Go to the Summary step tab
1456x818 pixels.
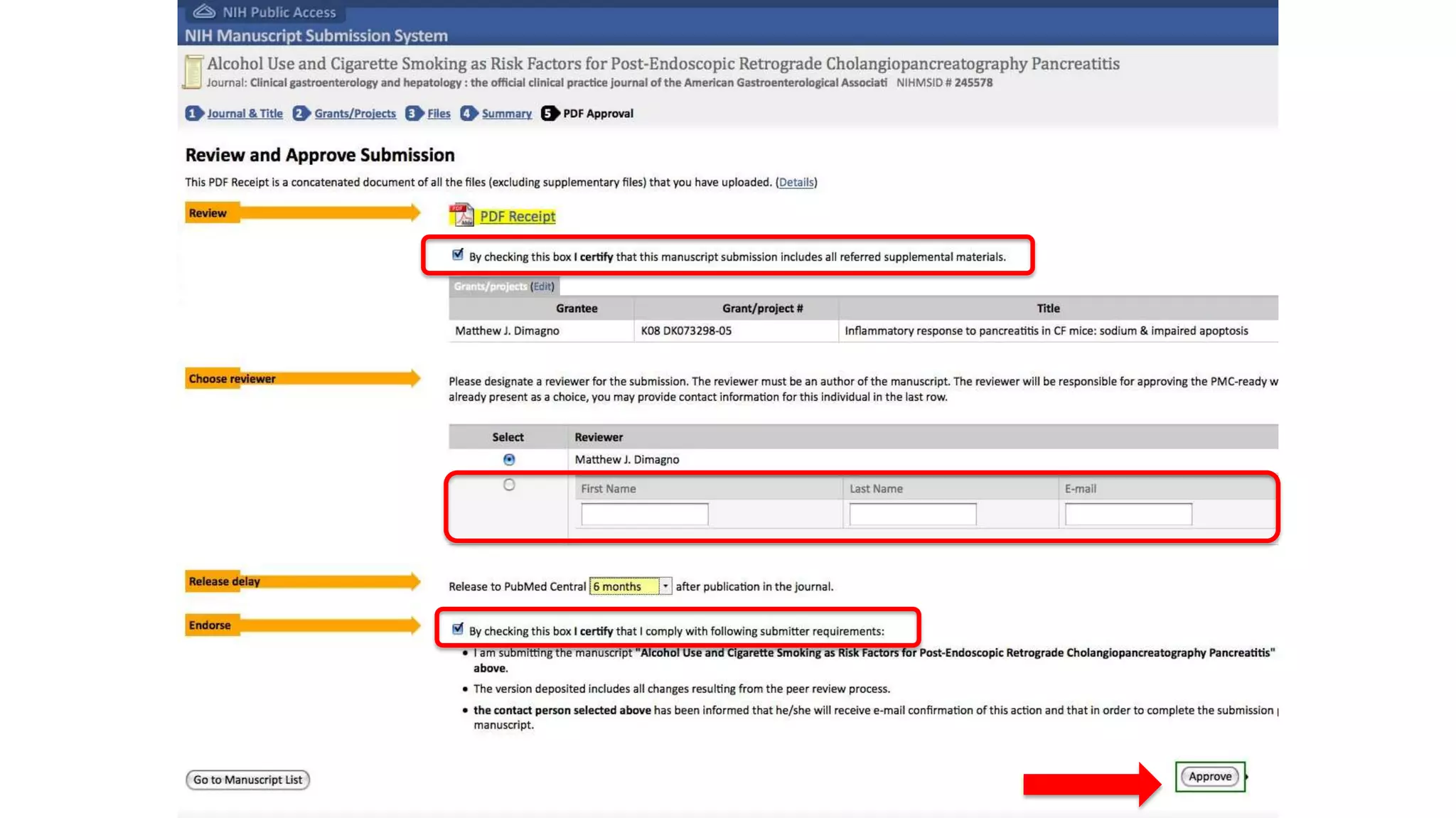506,114
